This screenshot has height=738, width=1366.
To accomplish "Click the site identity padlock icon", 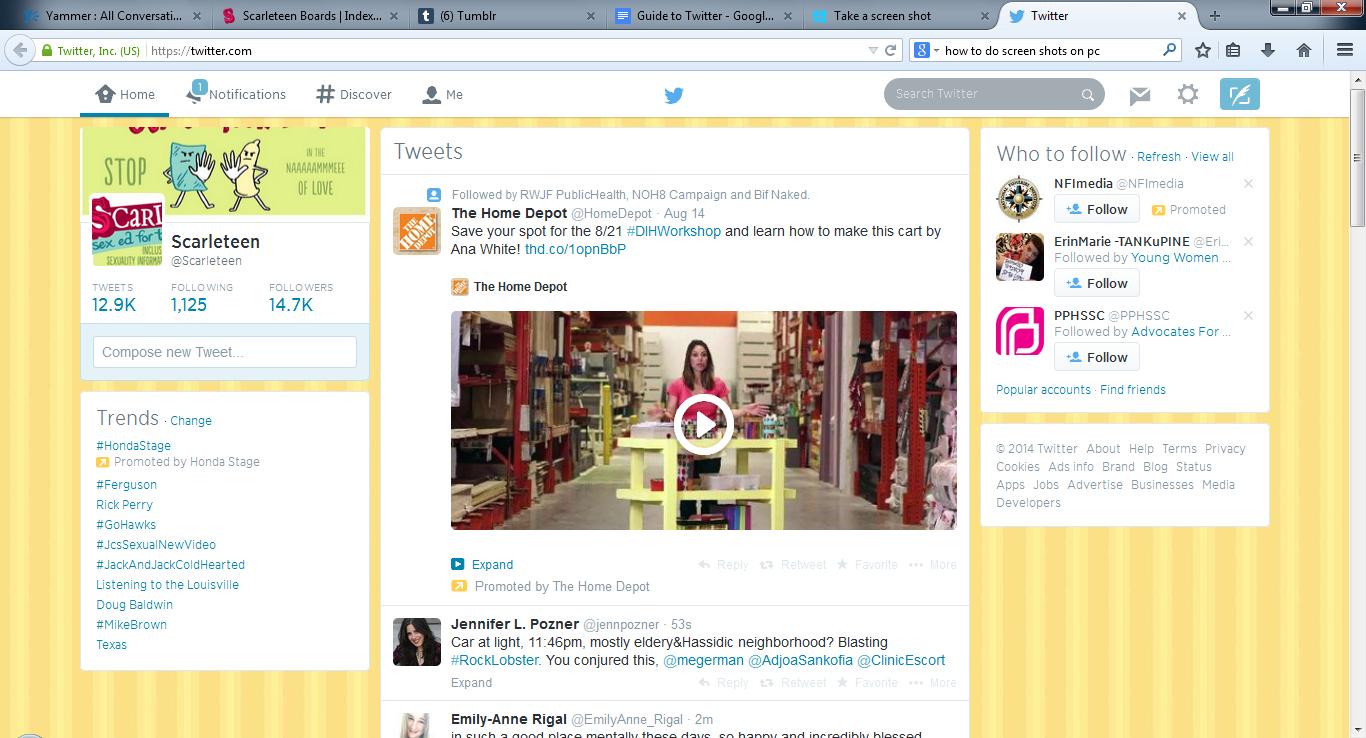I will [46, 50].
